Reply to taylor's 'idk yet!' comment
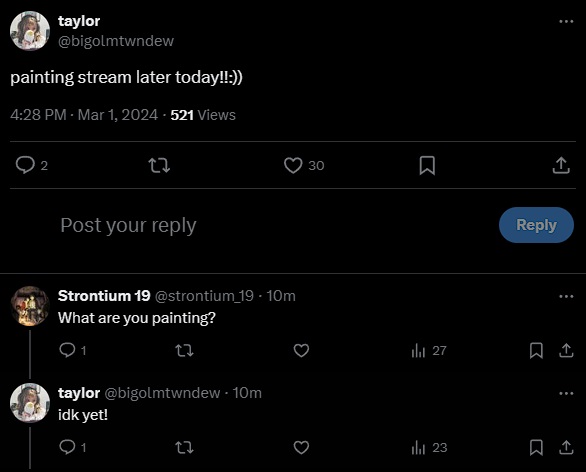The image size is (586, 472). click(x=67, y=447)
